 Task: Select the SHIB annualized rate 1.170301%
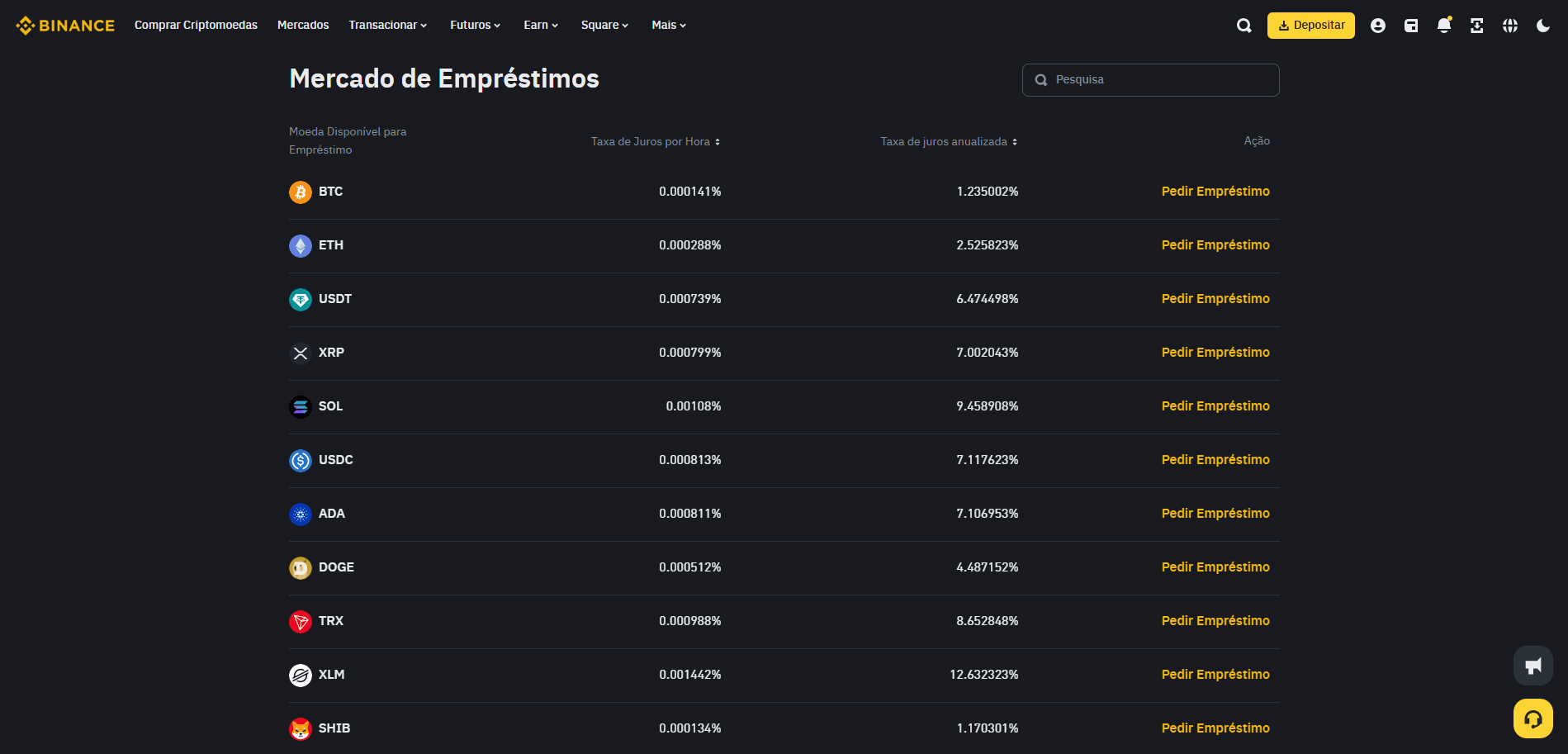(x=988, y=728)
